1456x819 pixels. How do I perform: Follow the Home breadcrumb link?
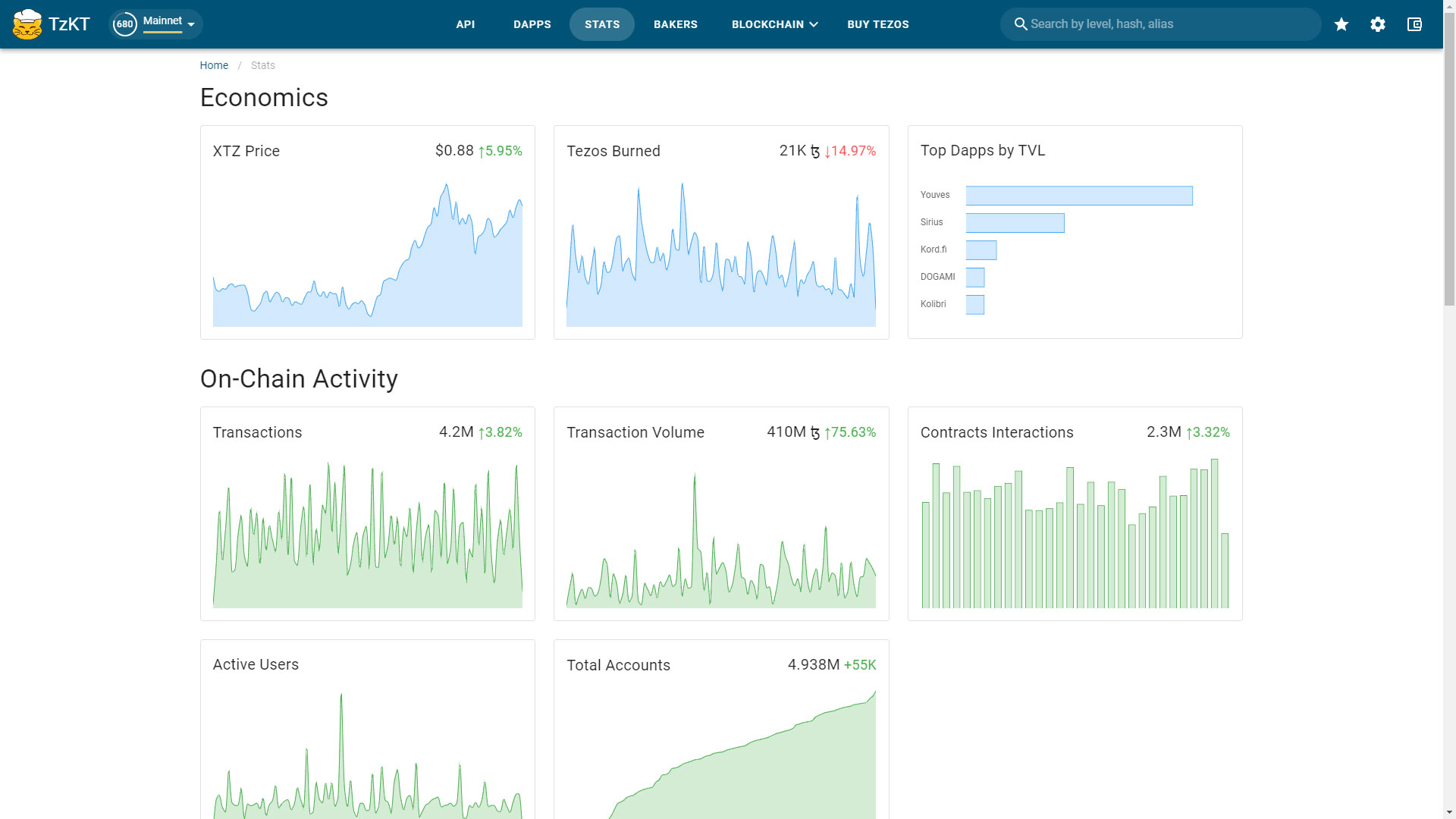click(214, 65)
